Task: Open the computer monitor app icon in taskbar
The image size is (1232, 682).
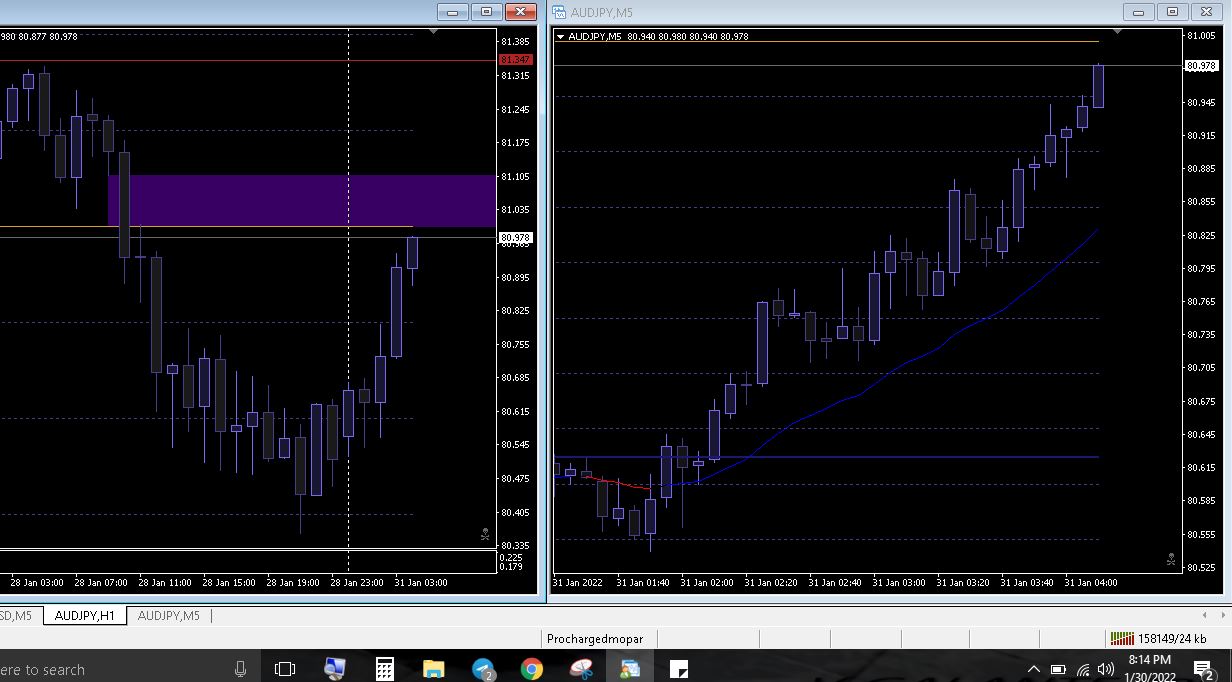Action: (x=335, y=669)
